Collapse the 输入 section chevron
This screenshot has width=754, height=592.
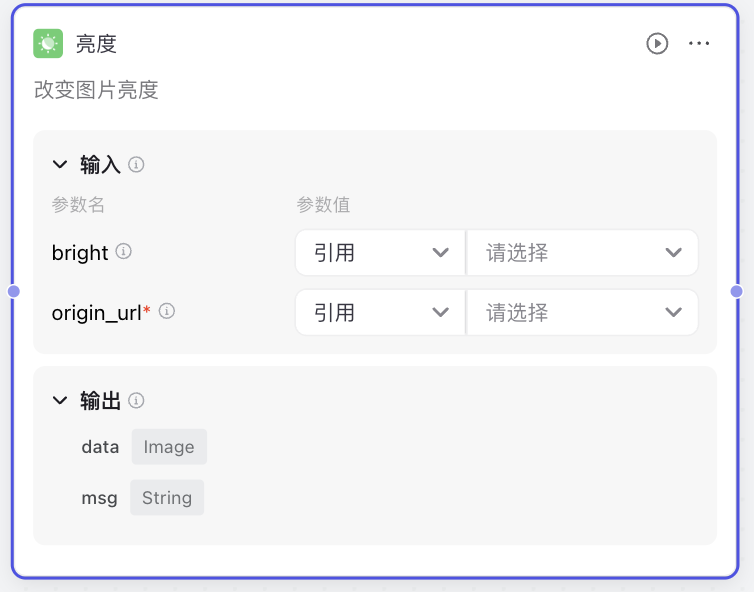coord(60,164)
